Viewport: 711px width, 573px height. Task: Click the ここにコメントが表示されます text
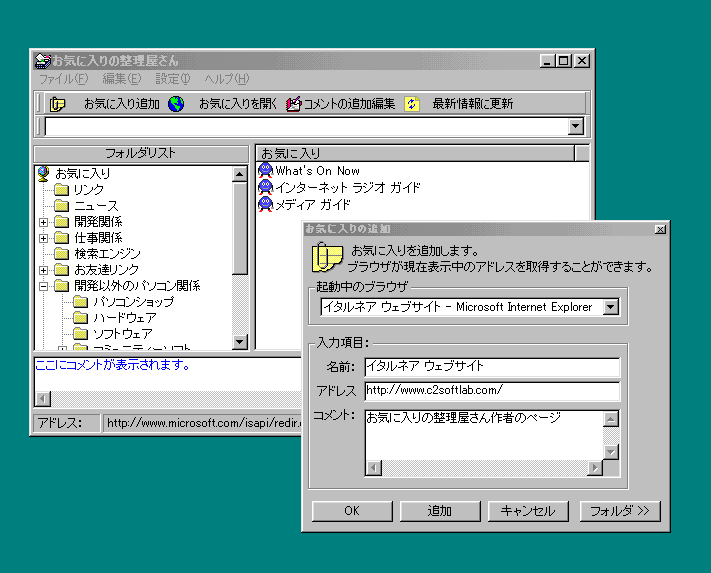click(112, 365)
